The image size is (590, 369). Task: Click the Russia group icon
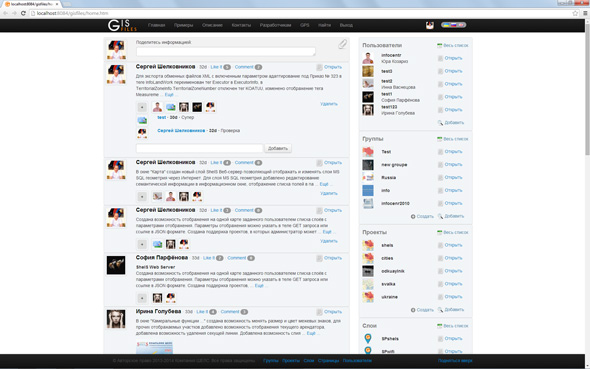368,178
